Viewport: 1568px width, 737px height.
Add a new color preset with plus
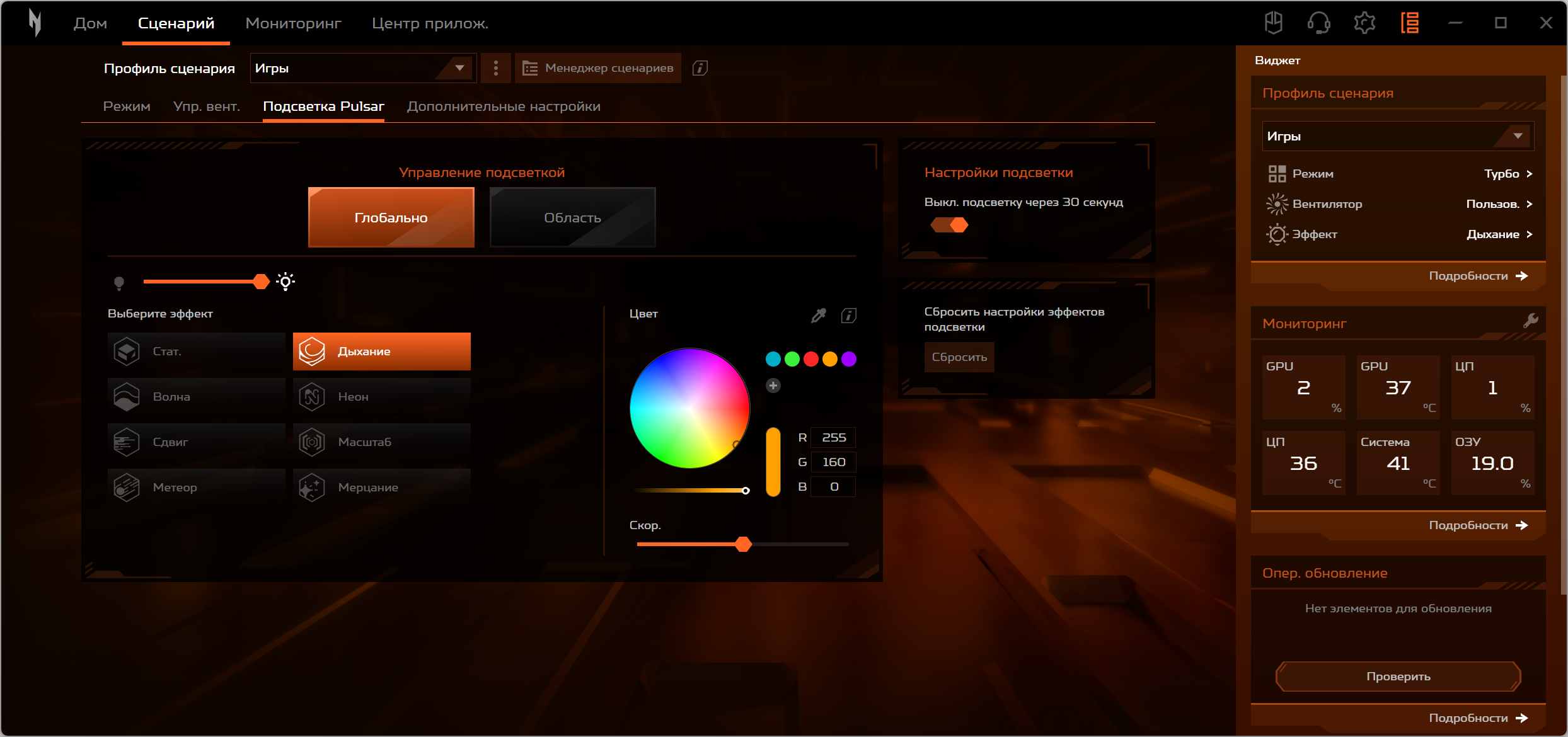773,386
